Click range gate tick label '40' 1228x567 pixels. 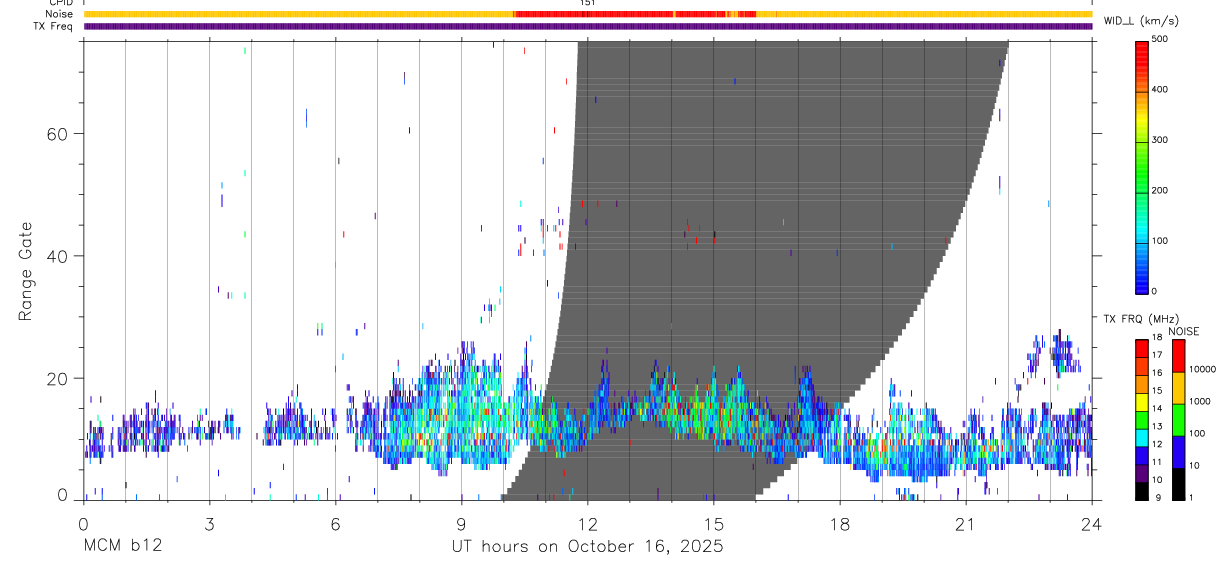point(56,256)
